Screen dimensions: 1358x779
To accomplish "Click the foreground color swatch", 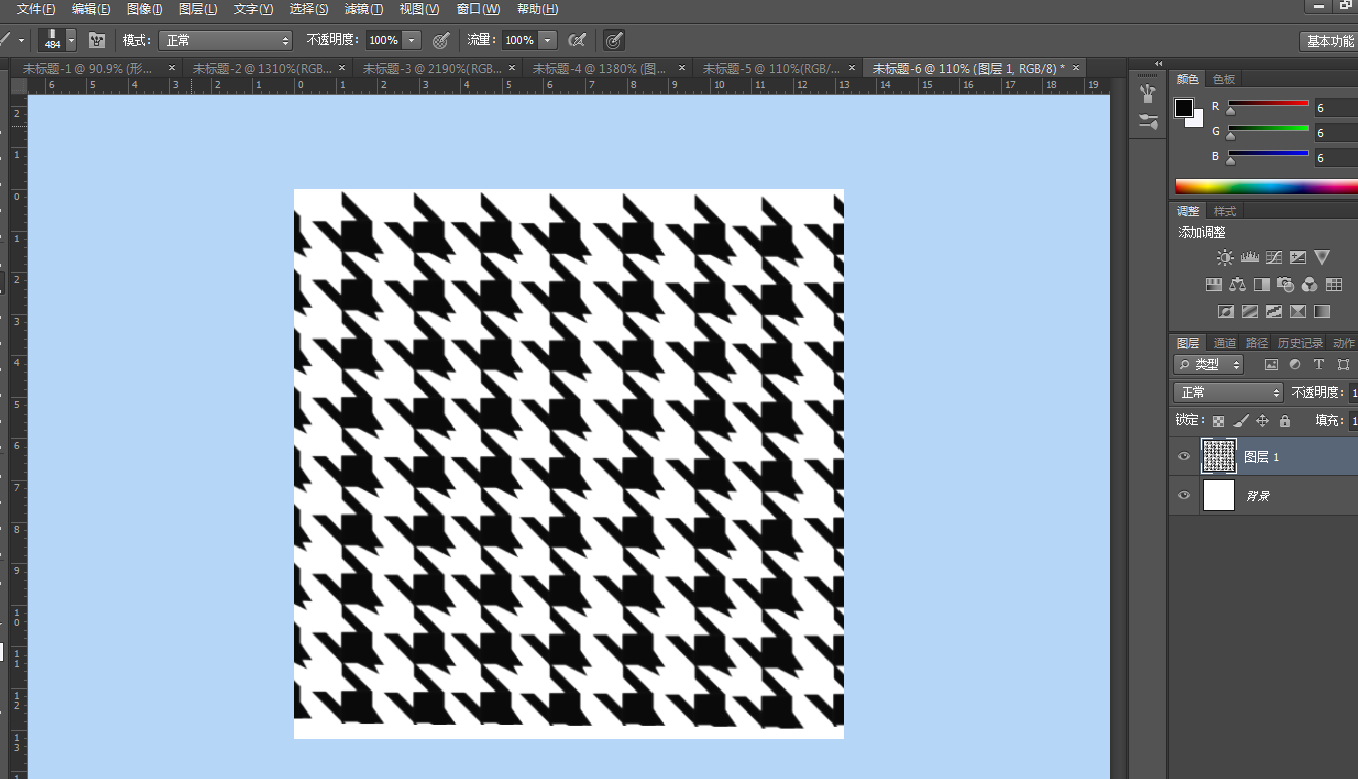I will (1184, 107).
